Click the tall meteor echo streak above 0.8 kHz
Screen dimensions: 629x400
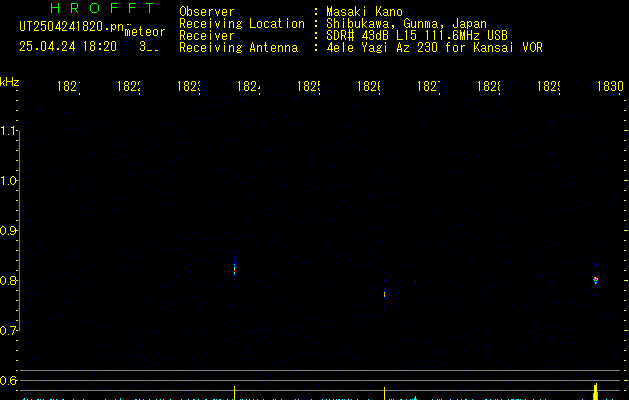tap(234, 265)
